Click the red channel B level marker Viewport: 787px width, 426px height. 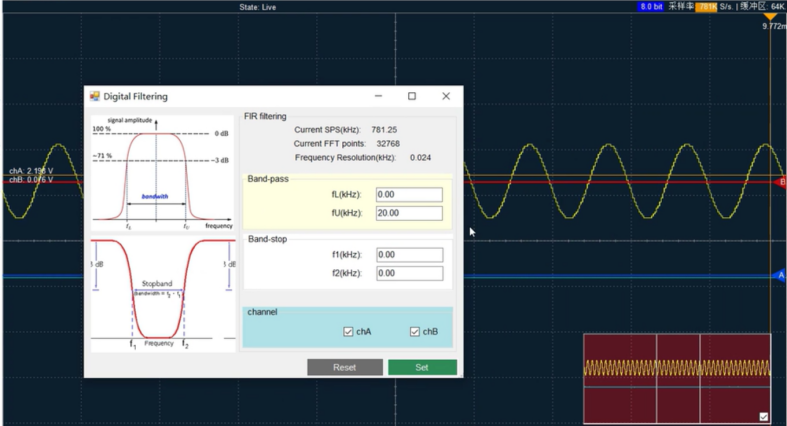780,182
